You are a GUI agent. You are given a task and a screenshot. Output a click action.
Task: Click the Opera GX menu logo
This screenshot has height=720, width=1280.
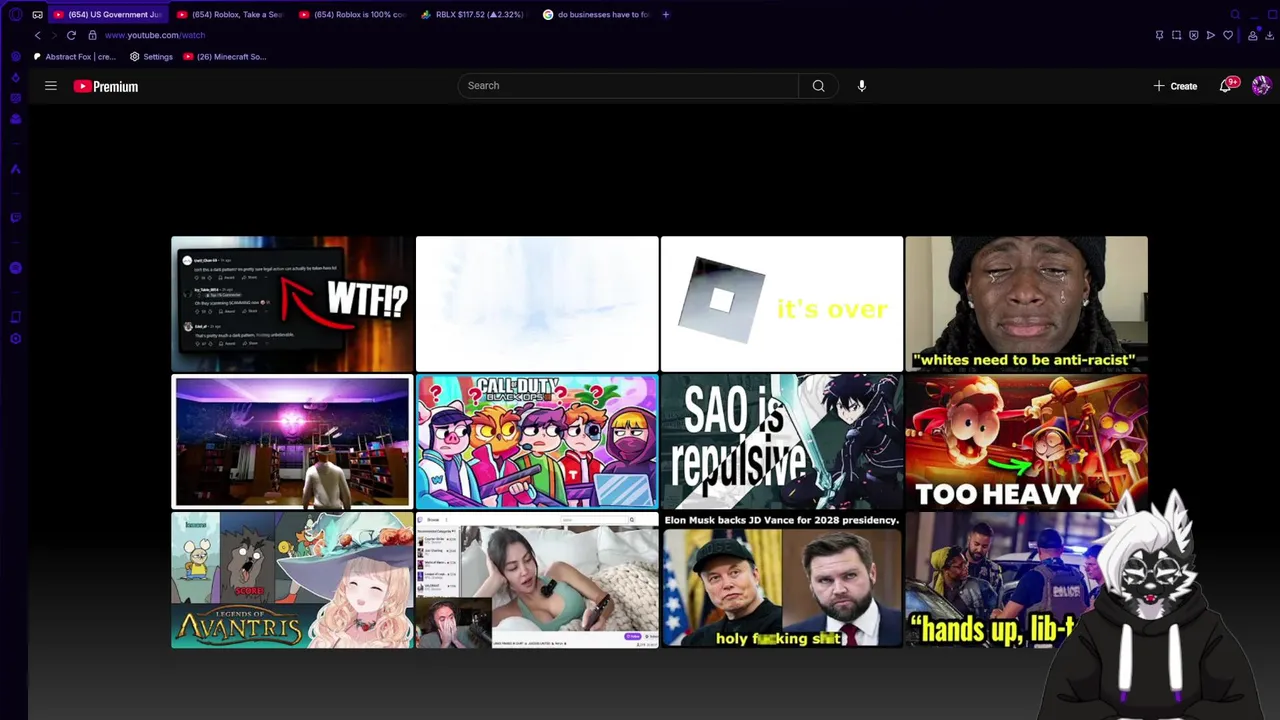[x=15, y=15]
